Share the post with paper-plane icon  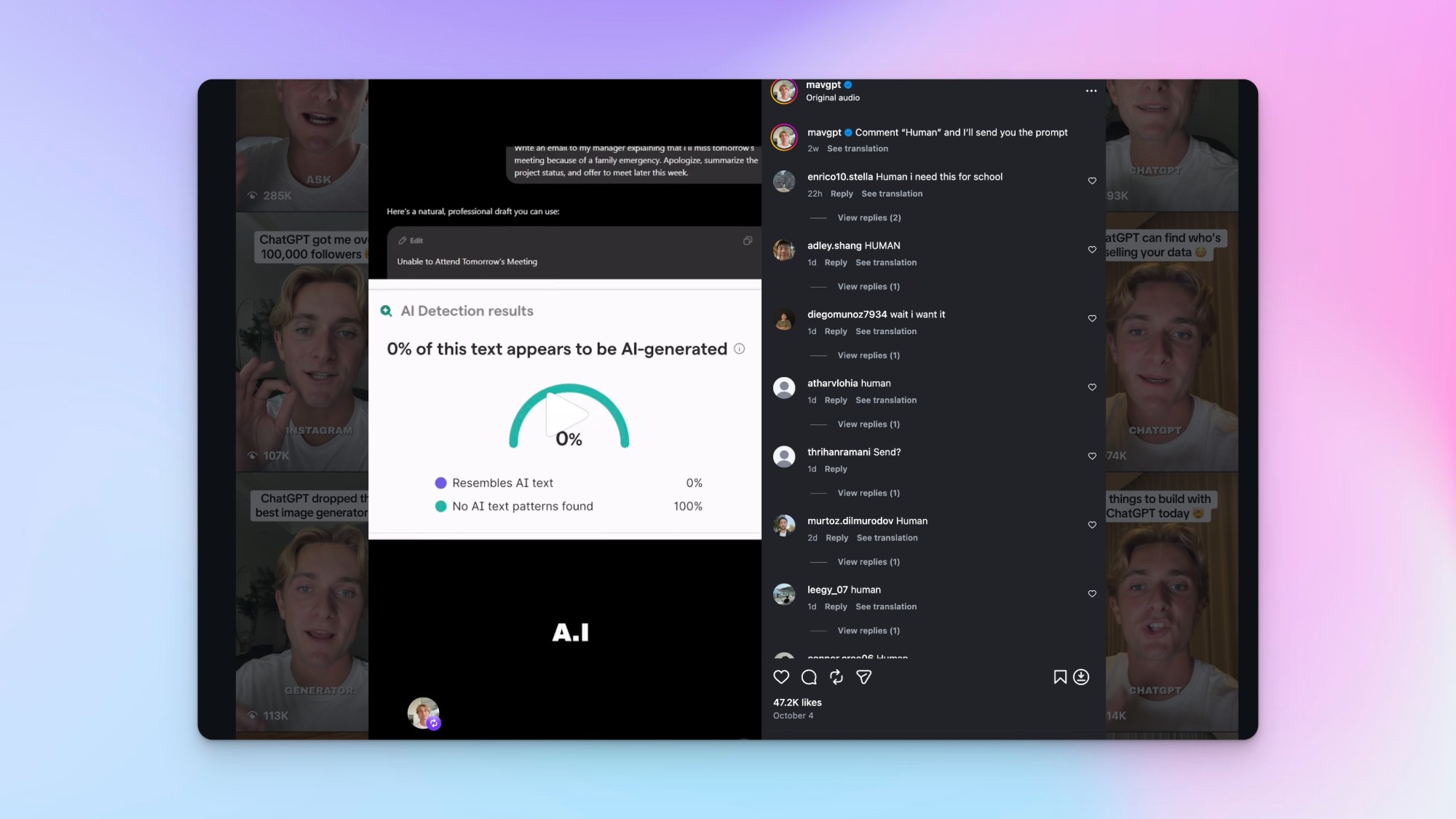864,677
